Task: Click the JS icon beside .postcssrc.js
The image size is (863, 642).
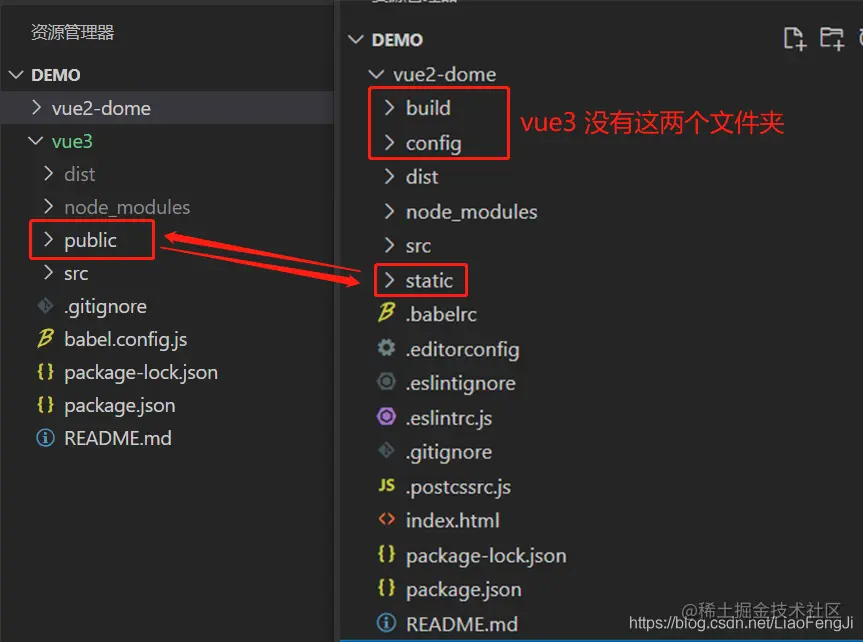Action: (386, 485)
